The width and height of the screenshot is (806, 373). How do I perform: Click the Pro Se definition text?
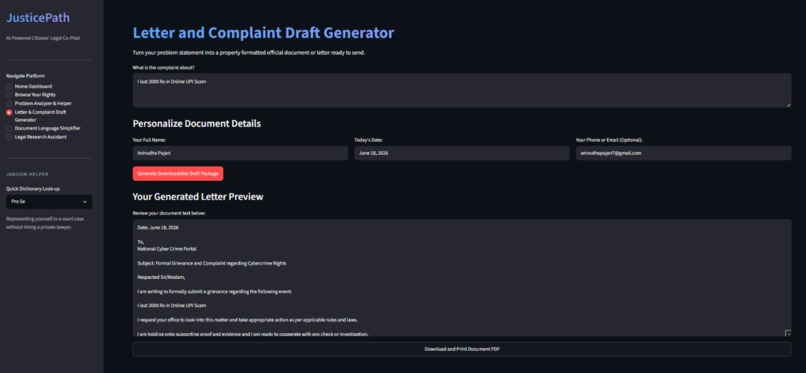click(x=45, y=223)
